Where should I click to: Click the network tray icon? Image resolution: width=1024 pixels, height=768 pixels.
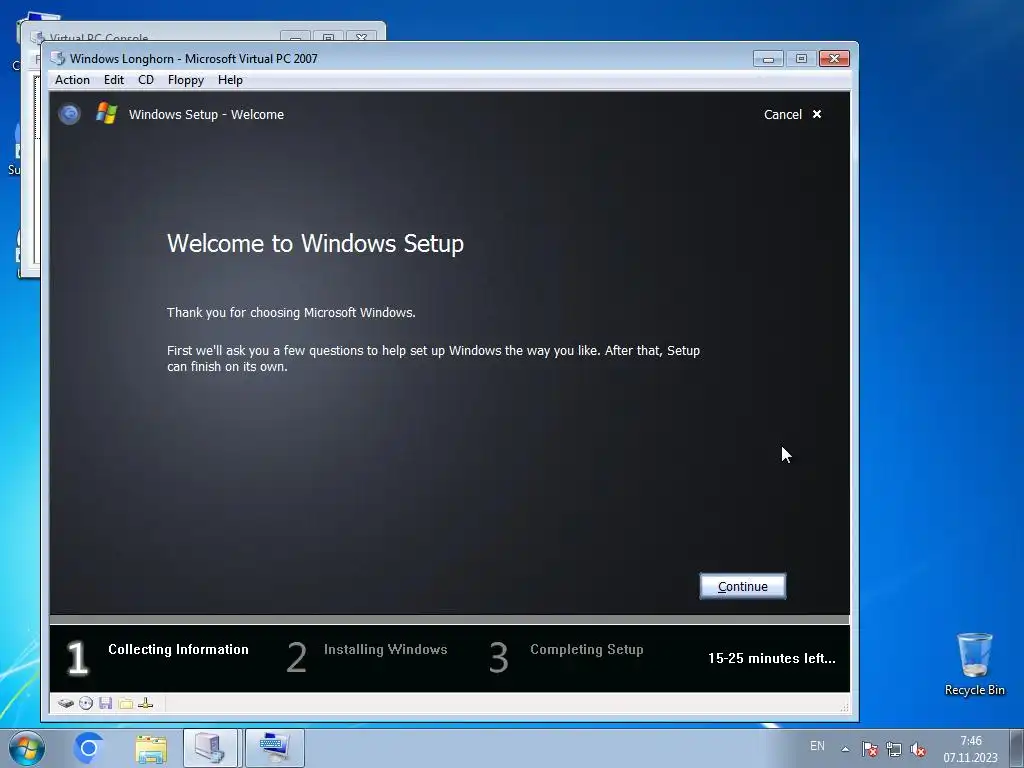coord(893,749)
